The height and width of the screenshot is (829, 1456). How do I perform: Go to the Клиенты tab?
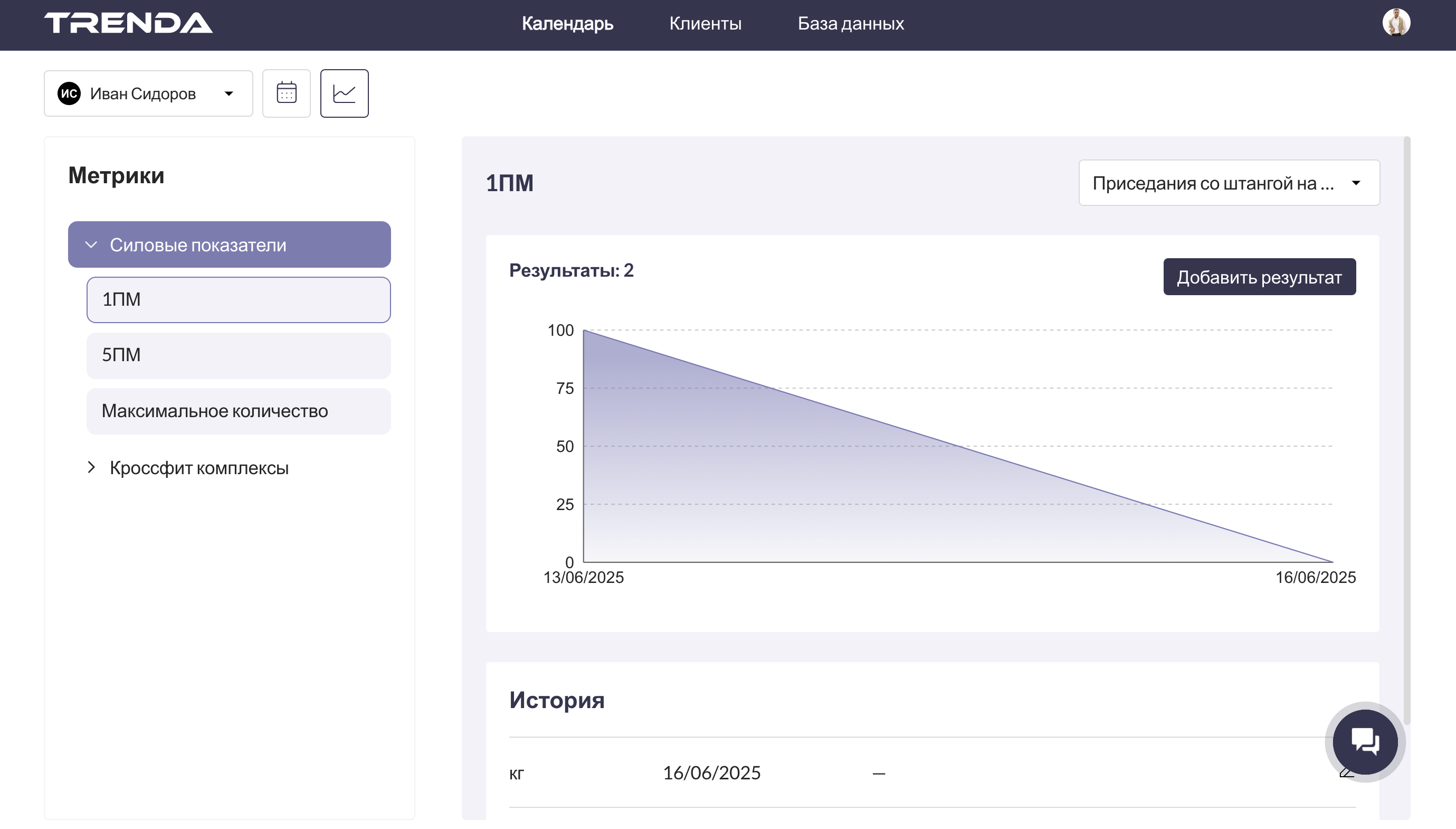click(705, 23)
